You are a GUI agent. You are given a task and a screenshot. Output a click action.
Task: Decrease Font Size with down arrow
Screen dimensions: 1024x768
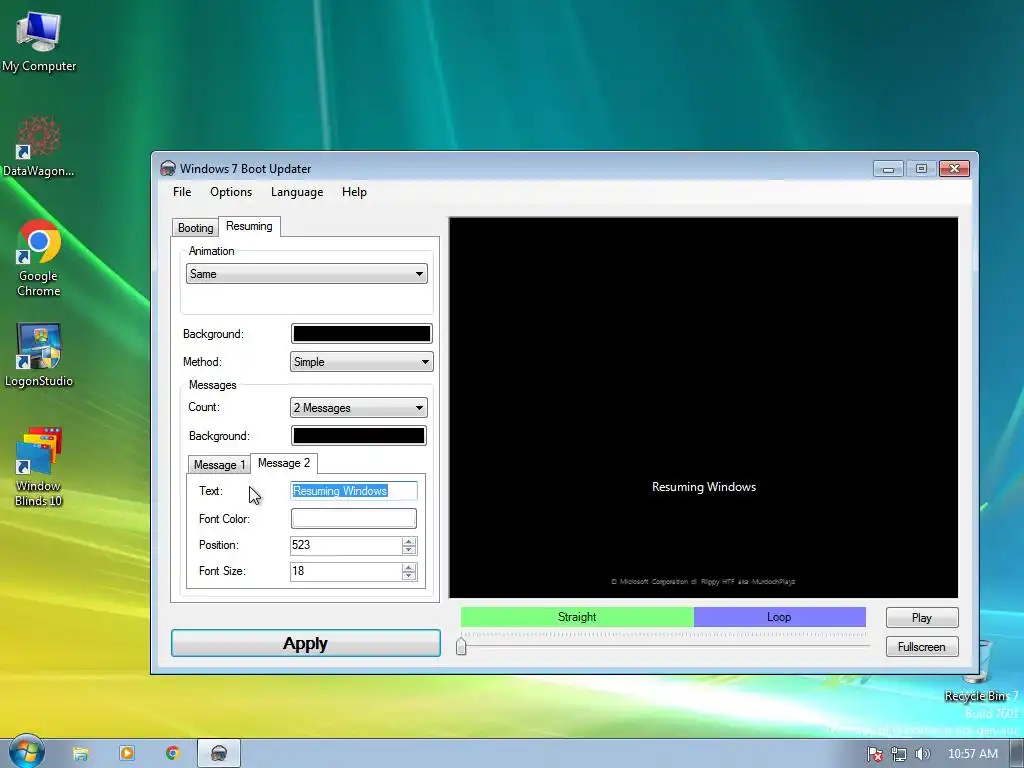[409, 576]
